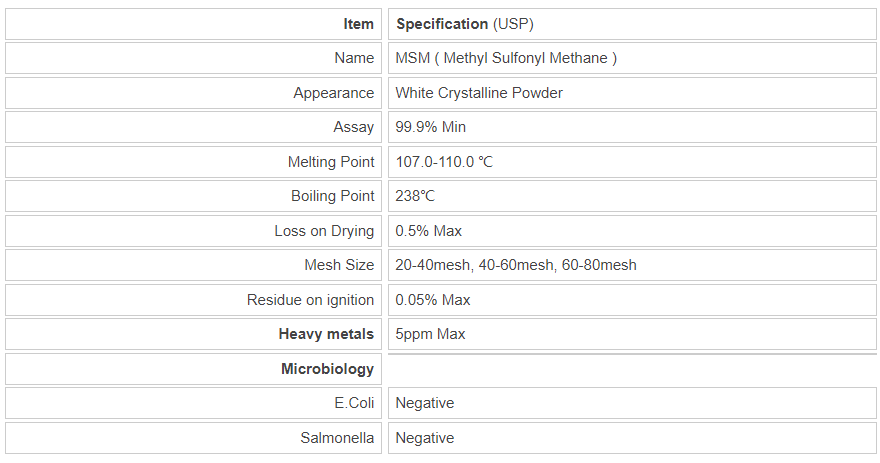Image resolution: width=880 pixels, height=463 pixels.
Task: Select the Melting Point label
Action: 331,162
